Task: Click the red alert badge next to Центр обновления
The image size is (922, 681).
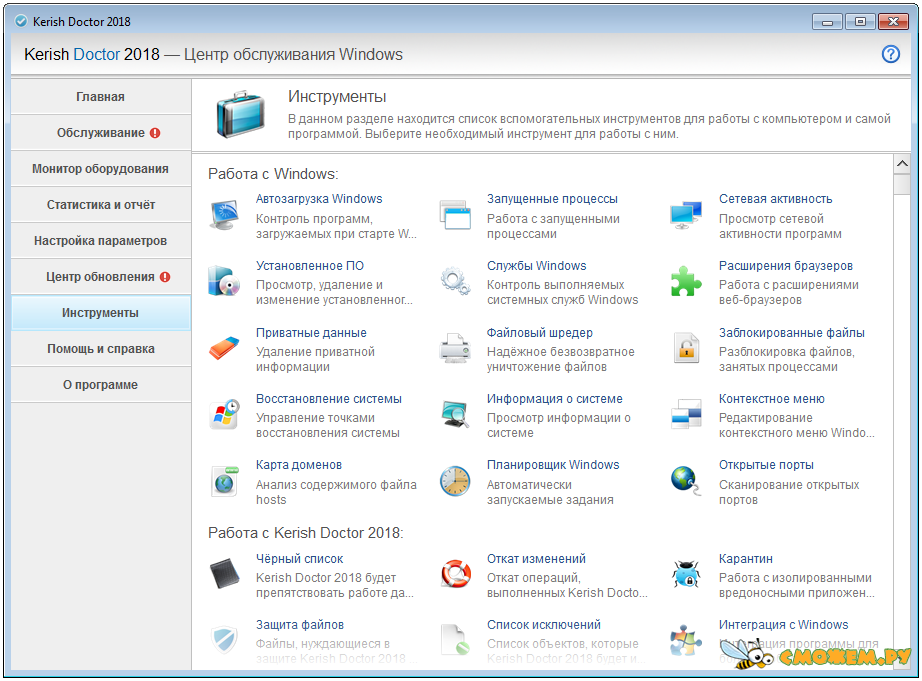Action: pyautogui.click(x=165, y=277)
